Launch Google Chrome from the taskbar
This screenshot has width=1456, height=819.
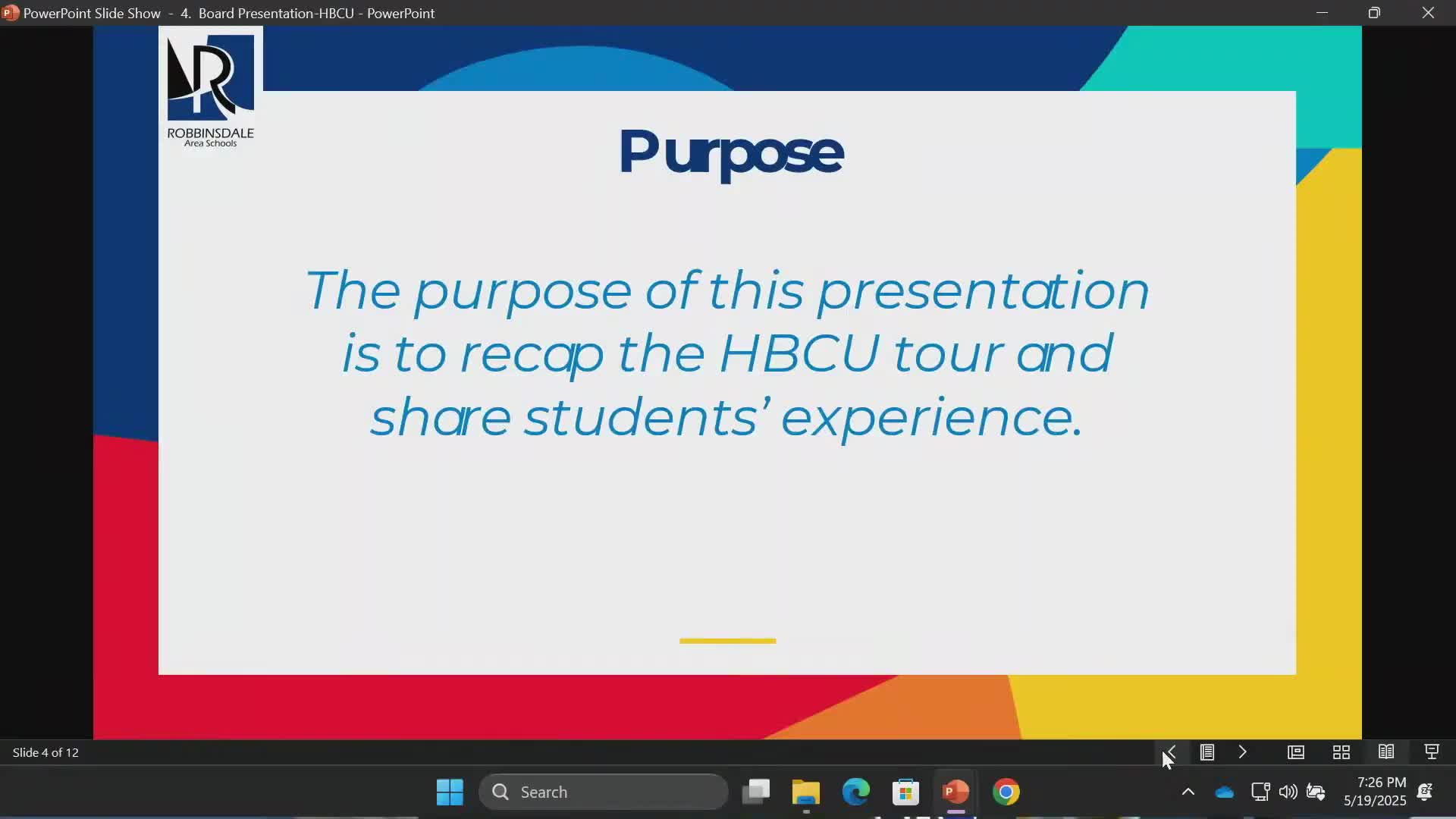(x=1006, y=792)
